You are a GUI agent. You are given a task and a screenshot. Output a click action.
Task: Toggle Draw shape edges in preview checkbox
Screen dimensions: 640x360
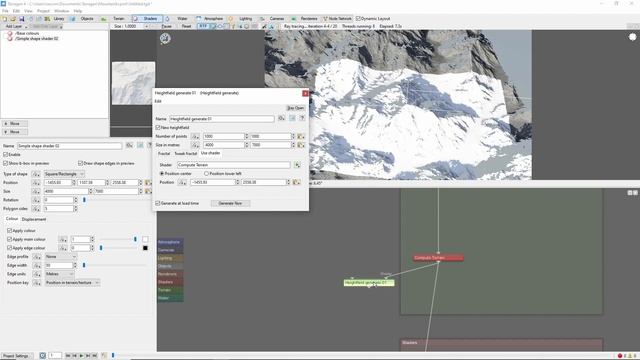tap(80, 163)
